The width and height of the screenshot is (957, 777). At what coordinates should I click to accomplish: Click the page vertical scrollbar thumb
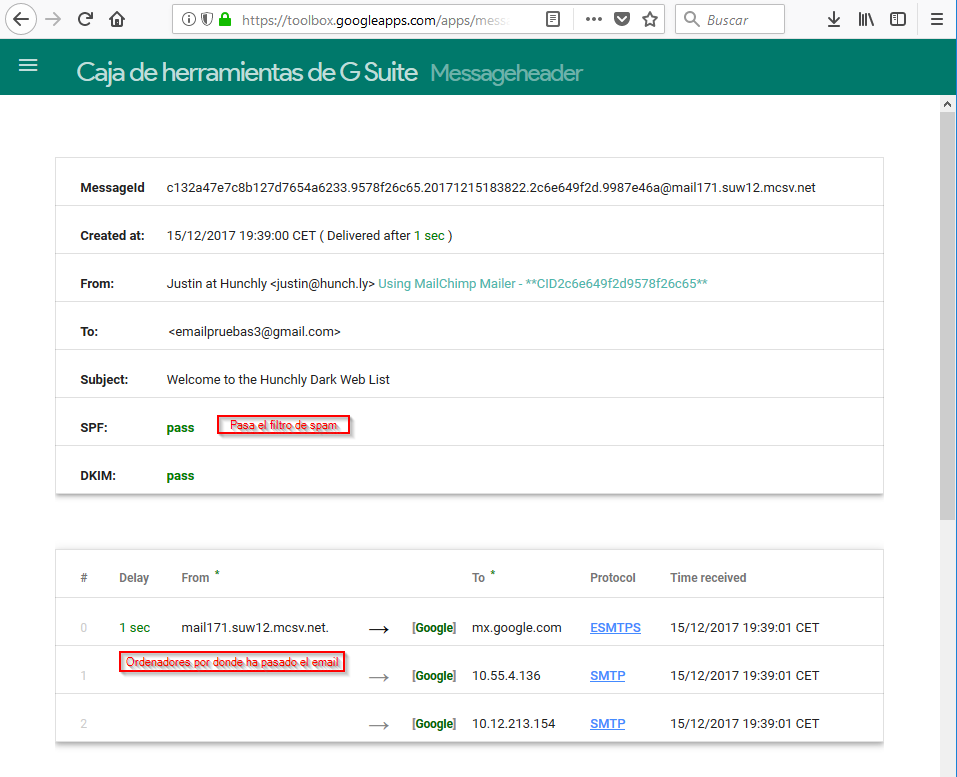[x=947, y=316]
